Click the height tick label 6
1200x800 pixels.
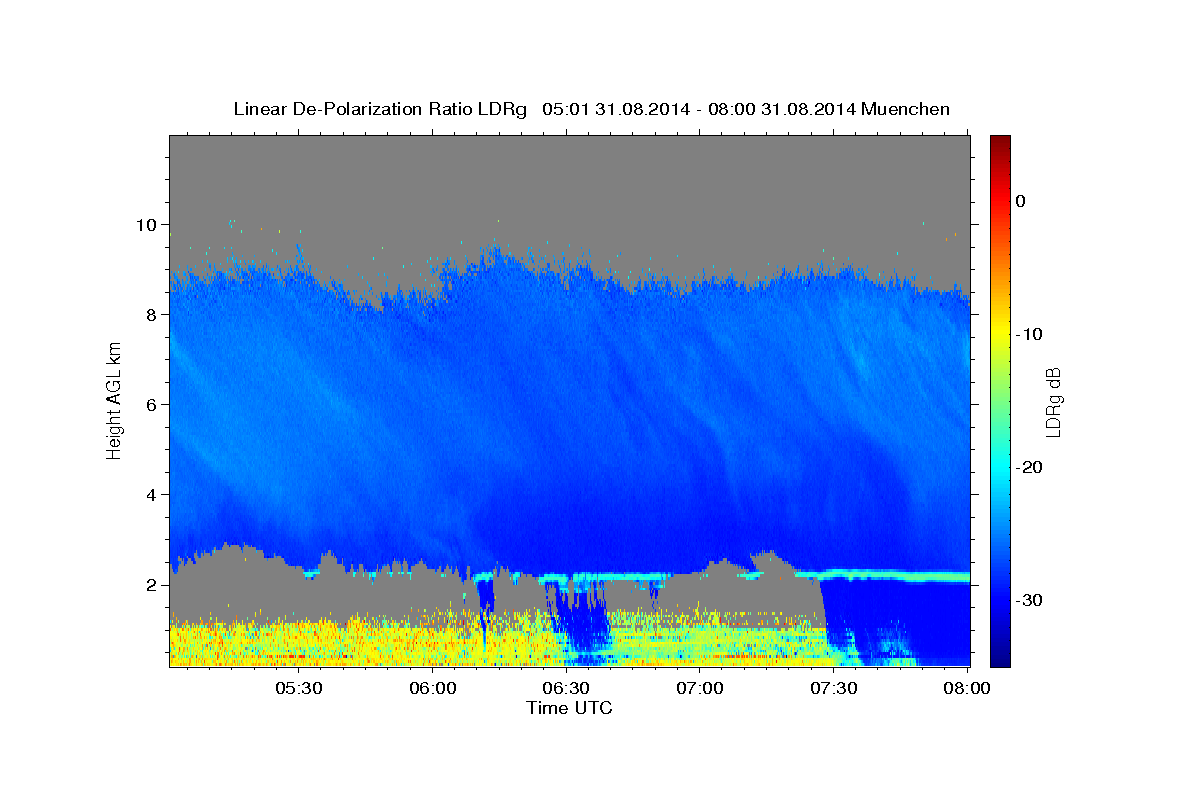(149, 405)
